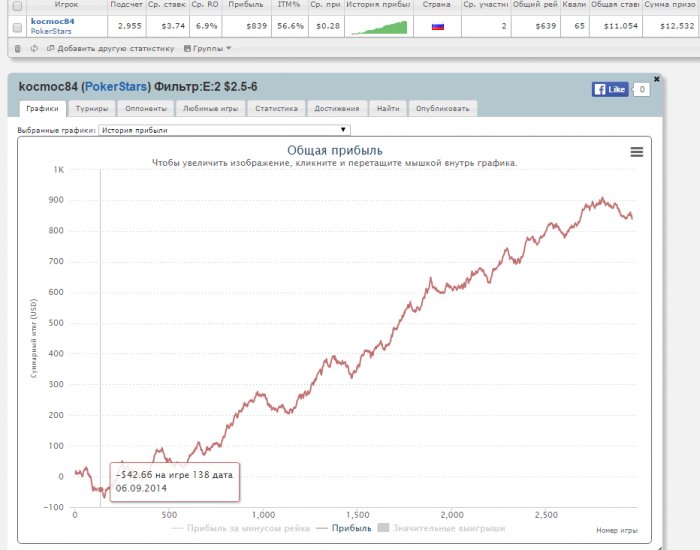The height and width of the screenshot is (550, 700).
Task: Sort by the ITM% column header
Action: coord(289,4)
